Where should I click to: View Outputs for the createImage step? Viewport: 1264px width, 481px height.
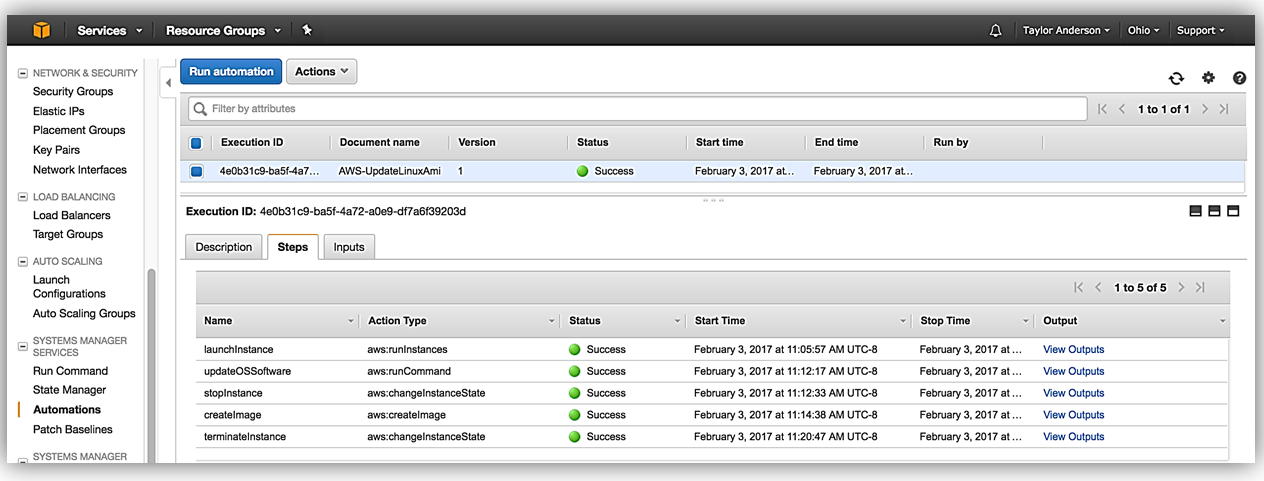coord(1073,415)
